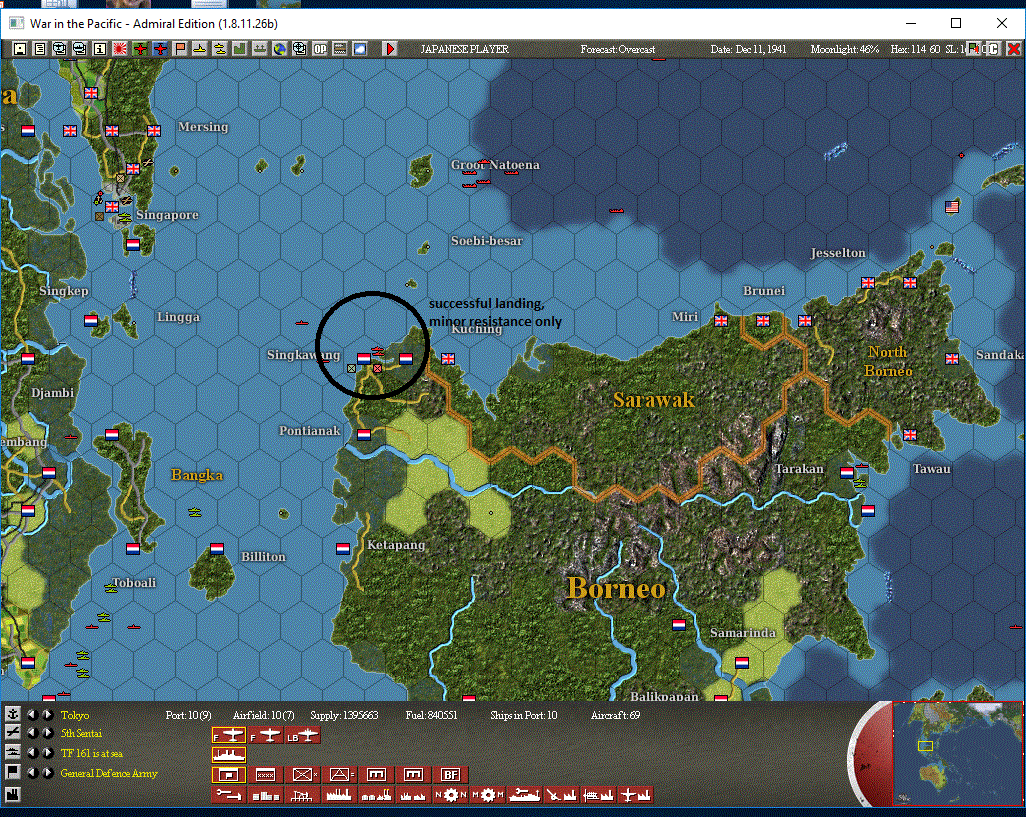The width and height of the screenshot is (1026, 817).
Task: Click the Mersing label on map
Action: point(203,127)
